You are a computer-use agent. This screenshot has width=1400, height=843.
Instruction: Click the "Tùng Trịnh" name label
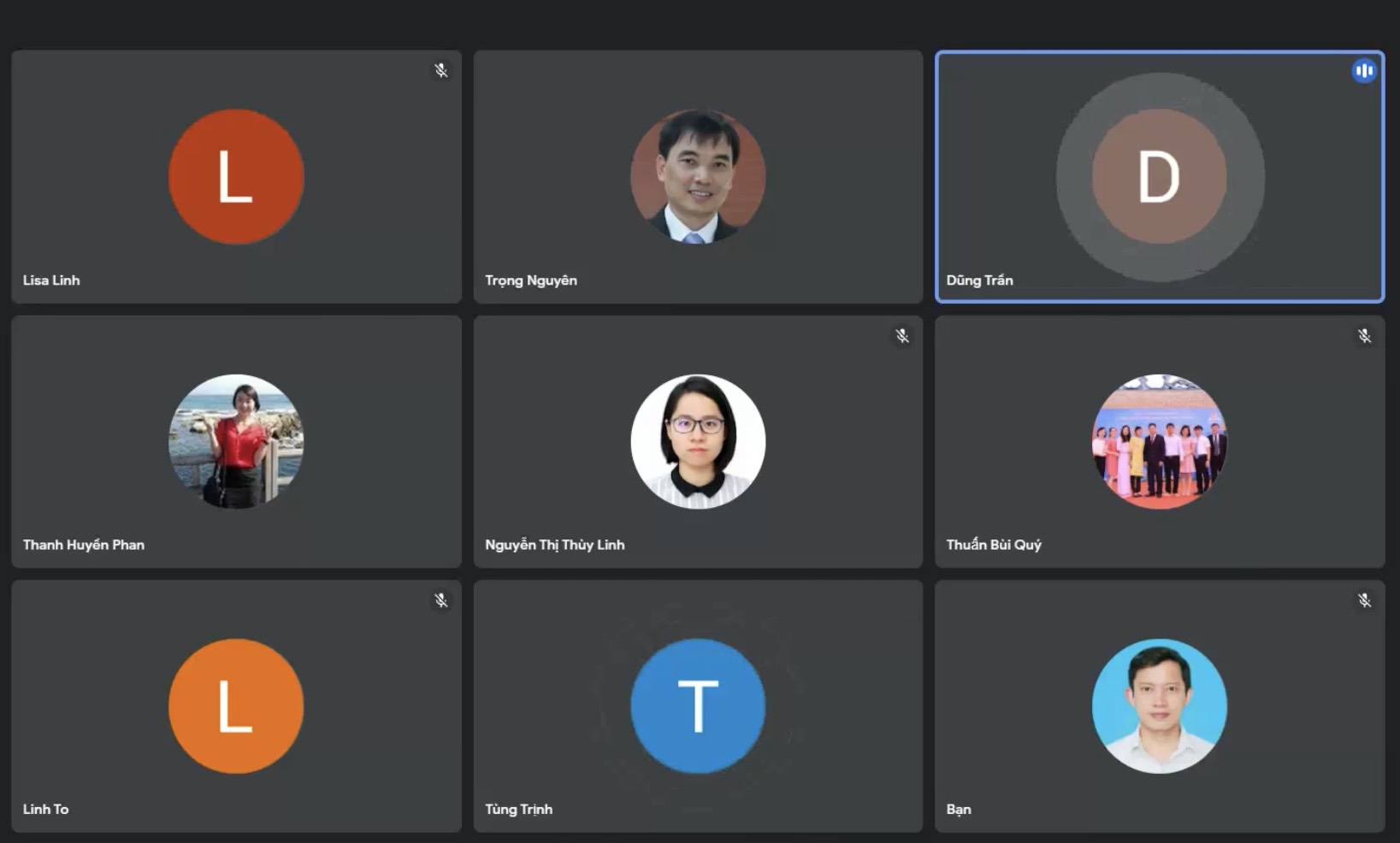(518, 809)
